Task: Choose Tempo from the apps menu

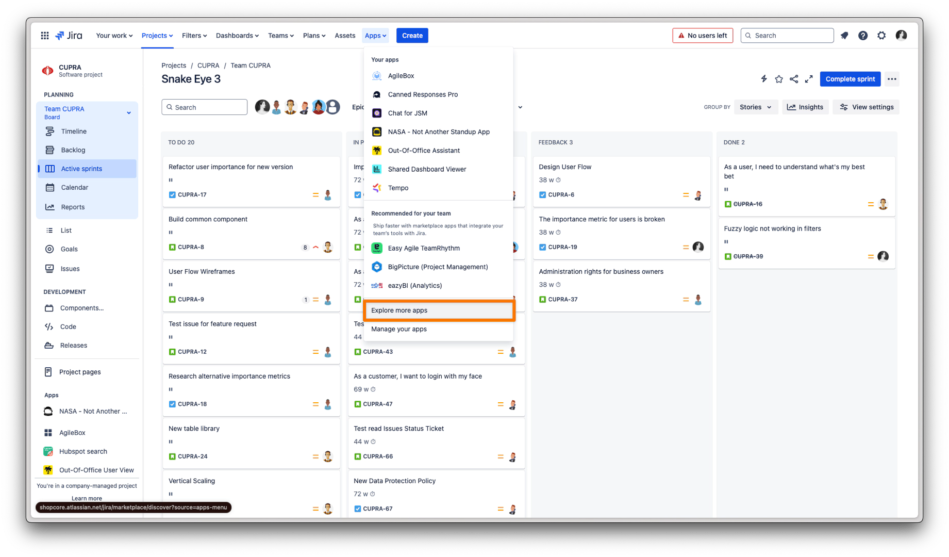Action: [x=399, y=188]
